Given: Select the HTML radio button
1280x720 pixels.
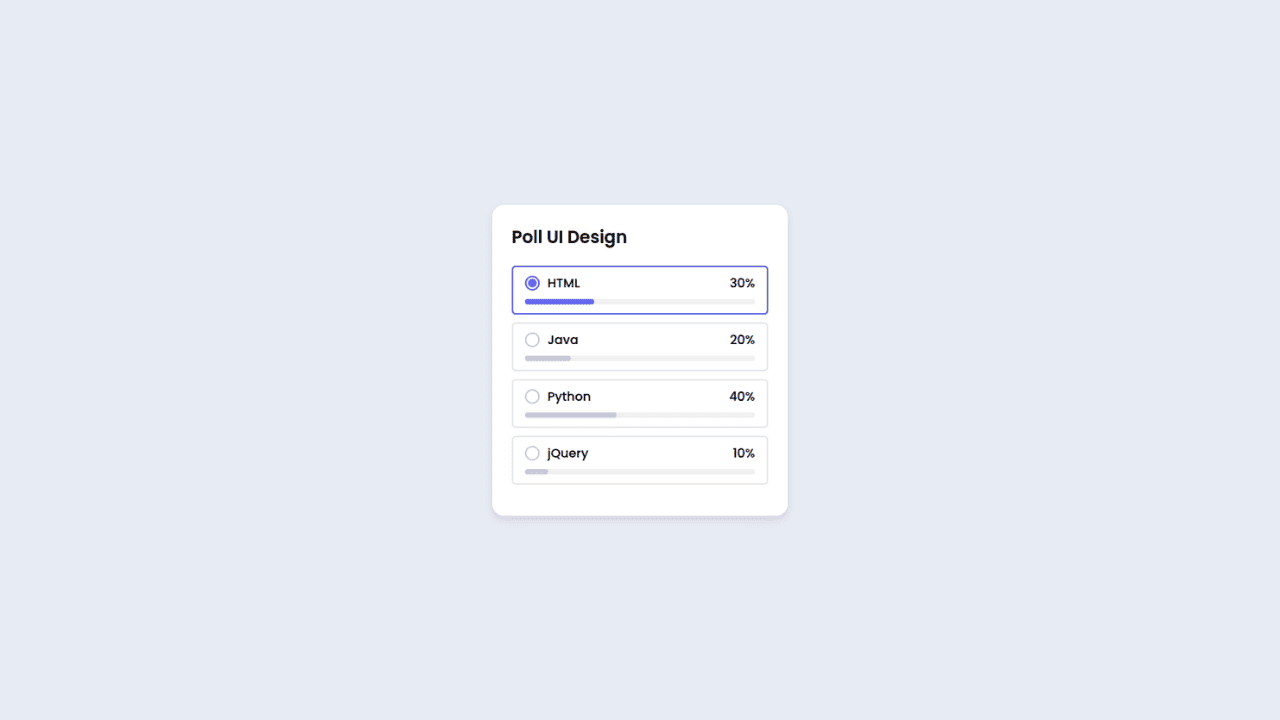Looking at the screenshot, I should click(x=532, y=283).
